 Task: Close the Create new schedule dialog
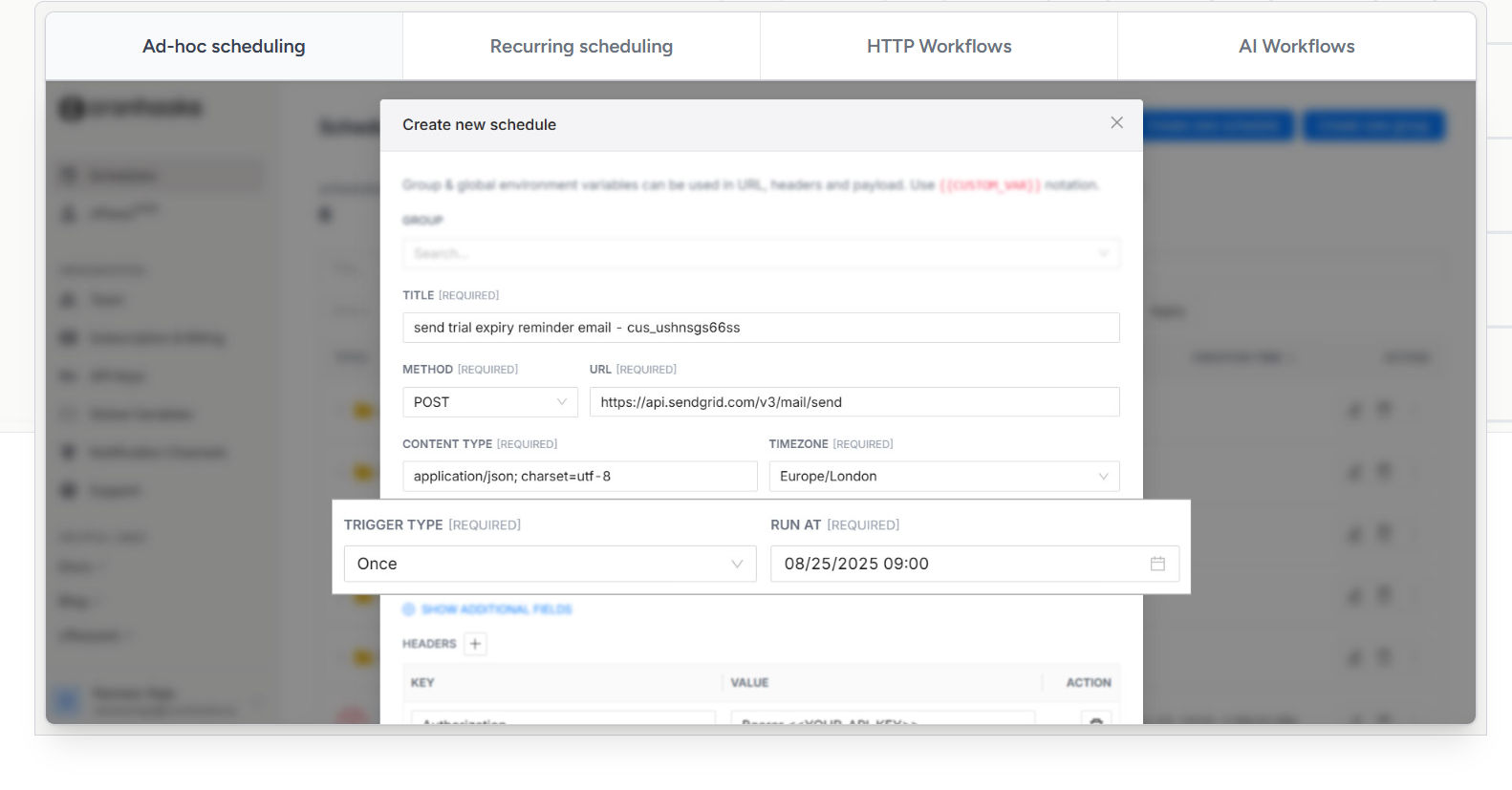point(1116,122)
